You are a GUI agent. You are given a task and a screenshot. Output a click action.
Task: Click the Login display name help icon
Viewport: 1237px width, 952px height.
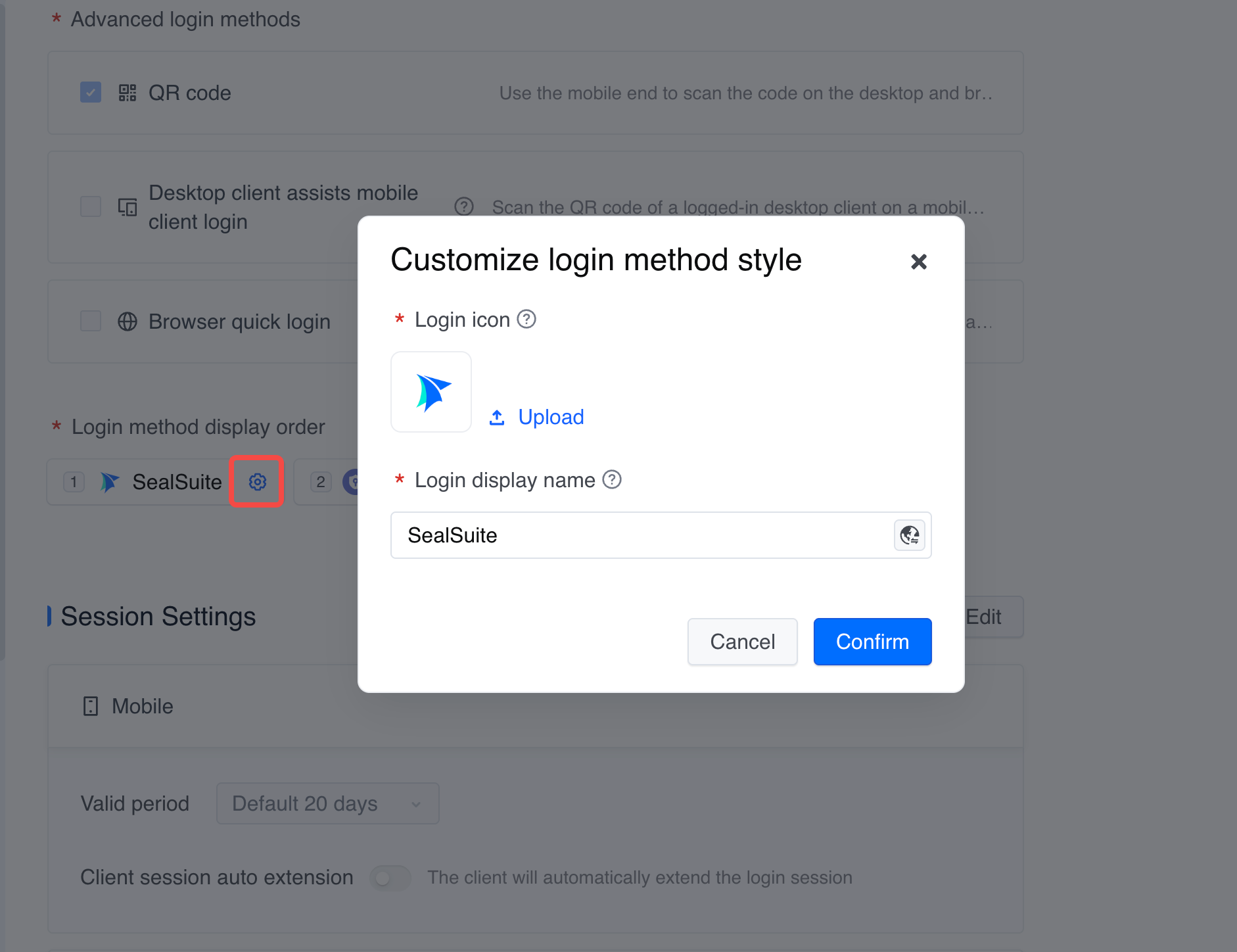click(612, 480)
